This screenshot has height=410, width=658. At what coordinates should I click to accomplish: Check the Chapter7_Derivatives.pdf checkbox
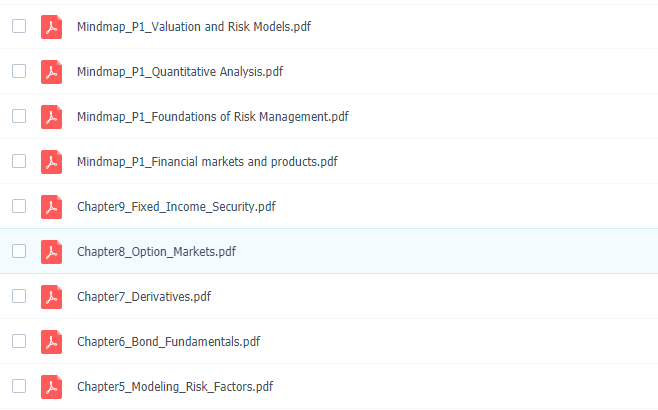19,296
